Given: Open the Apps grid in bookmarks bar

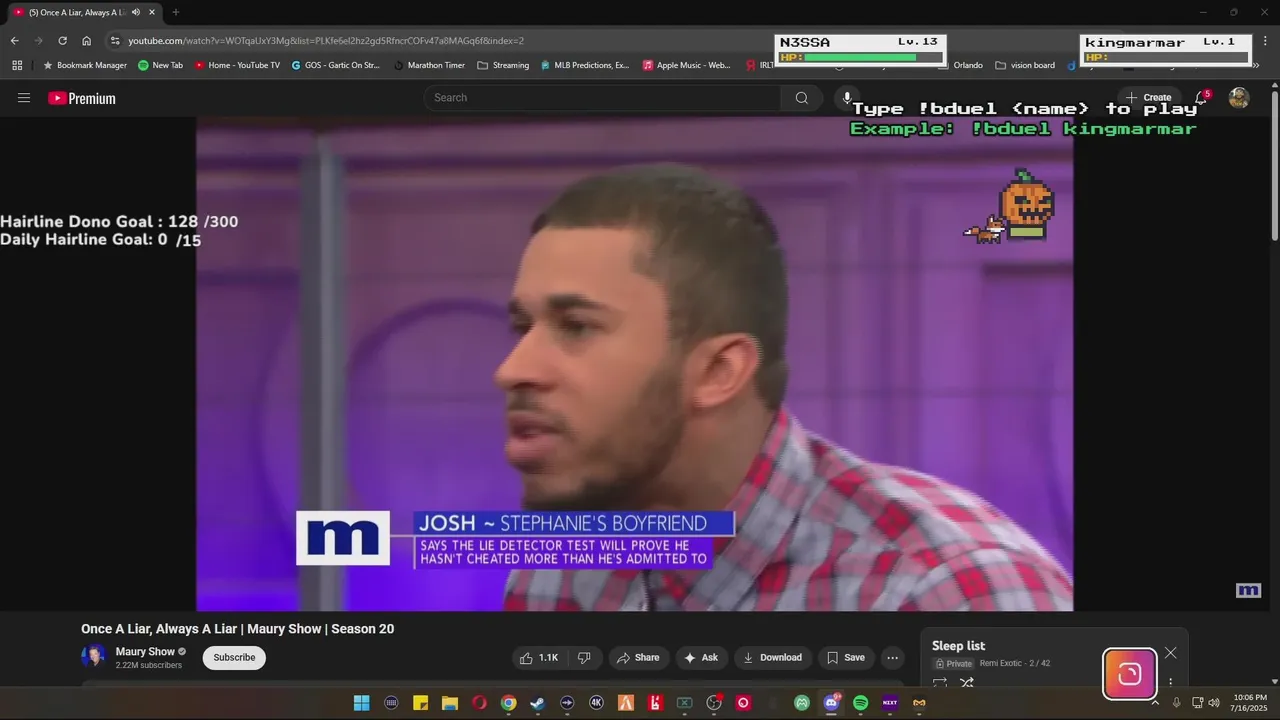Looking at the screenshot, I should pos(17,65).
